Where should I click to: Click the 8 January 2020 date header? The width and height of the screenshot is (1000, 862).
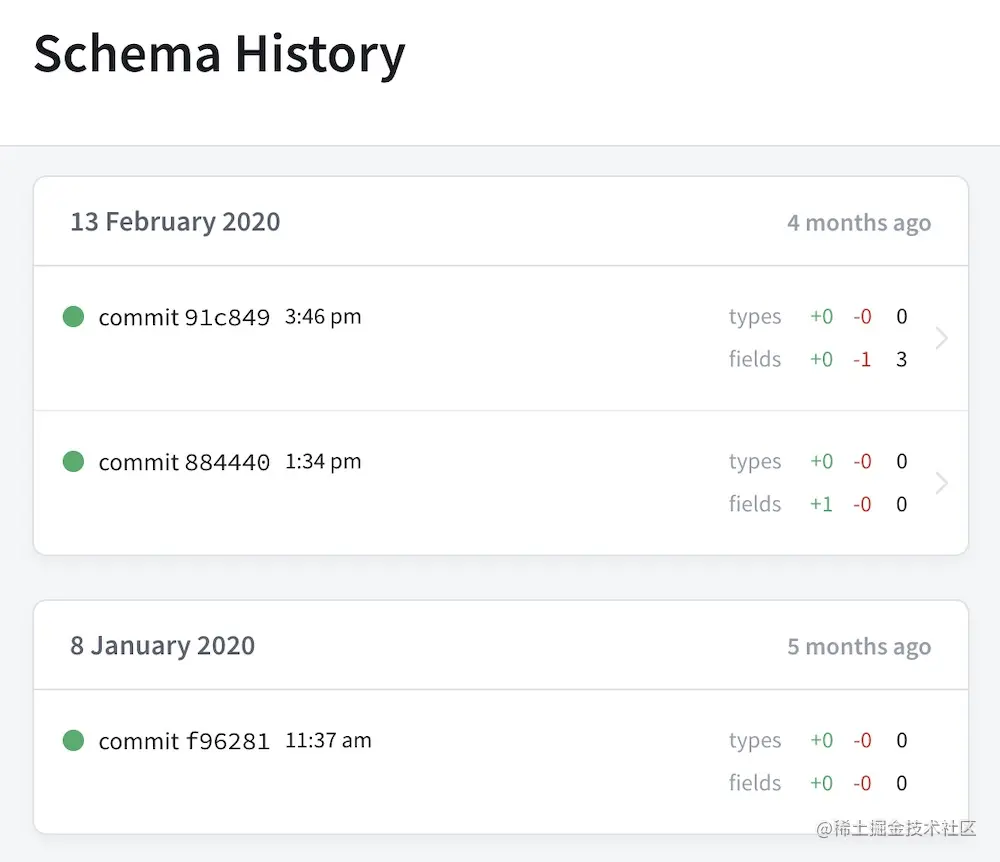pos(162,645)
